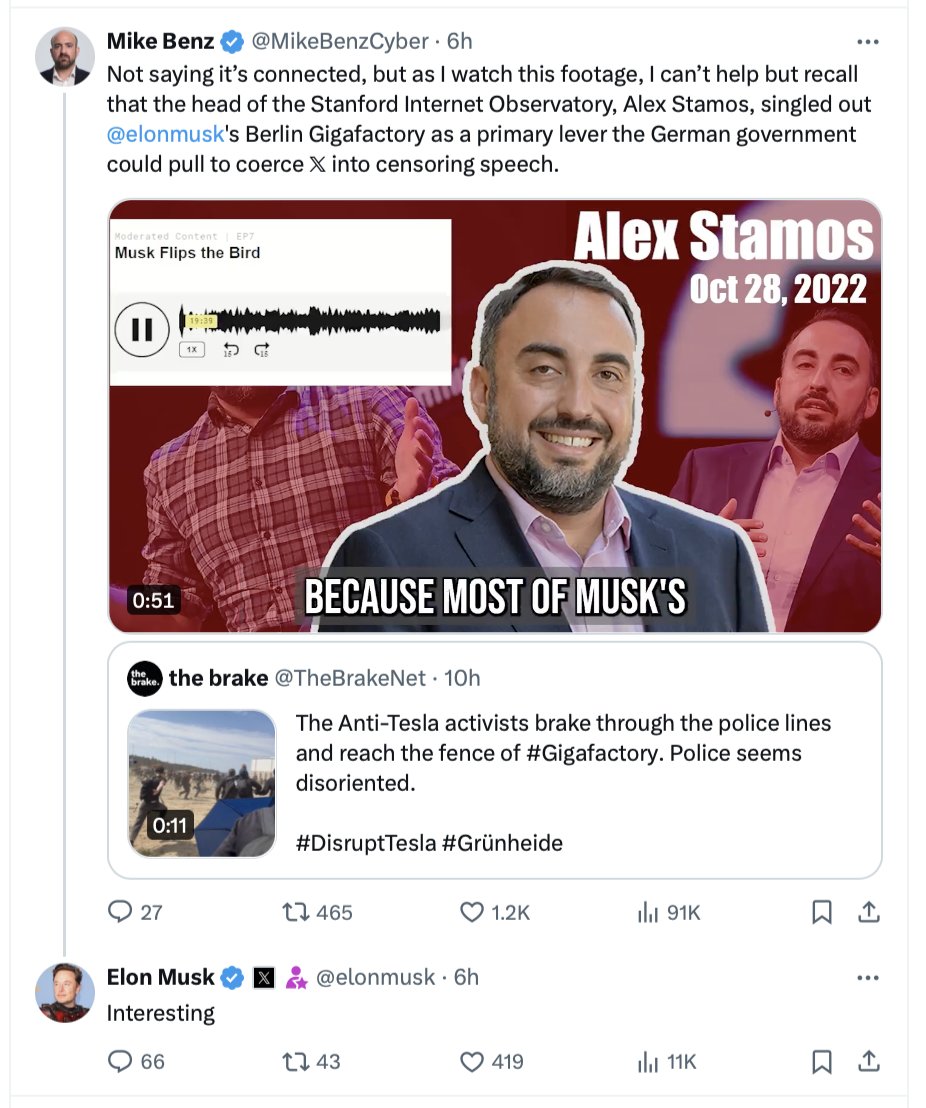Like Mike Benz's tweet with 1.2K likes
The width and height of the screenshot is (926, 1108).
click(x=494, y=912)
